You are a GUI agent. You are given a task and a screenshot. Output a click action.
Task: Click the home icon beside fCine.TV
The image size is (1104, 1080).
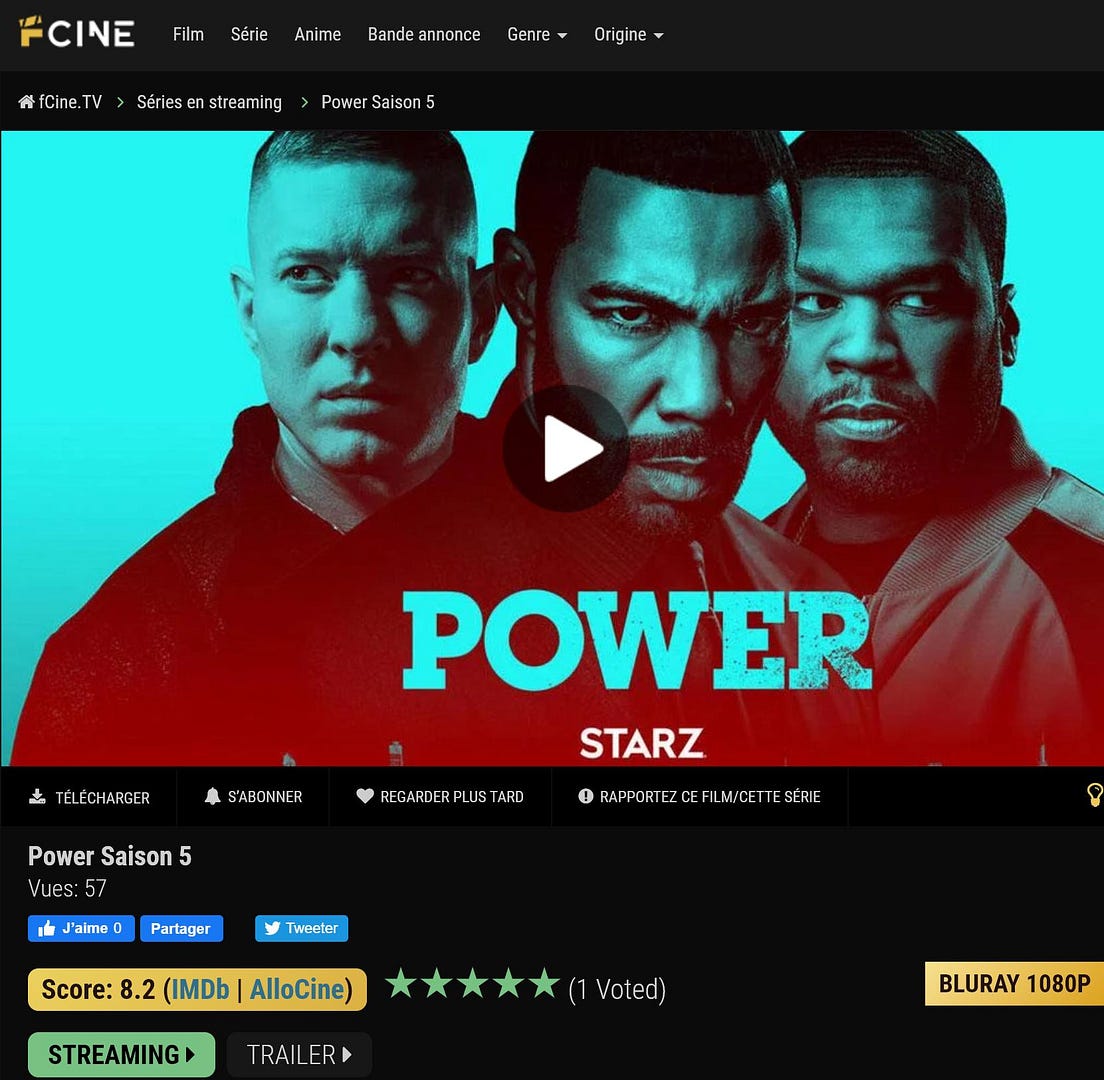point(26,102)
